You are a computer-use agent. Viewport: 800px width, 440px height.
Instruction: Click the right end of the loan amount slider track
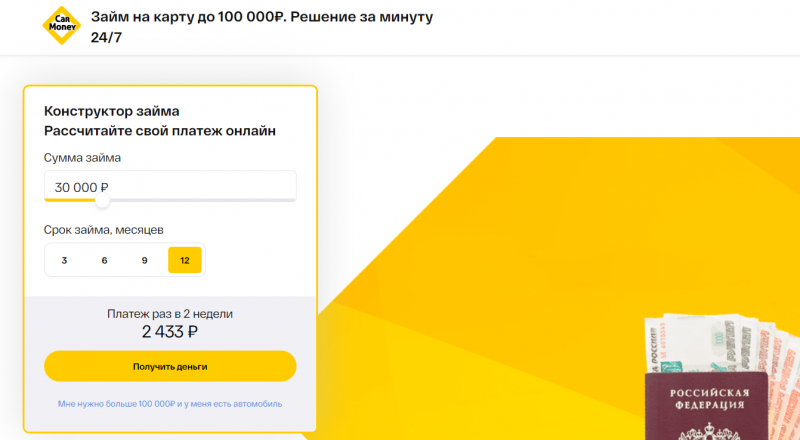(x=294, y=200)
